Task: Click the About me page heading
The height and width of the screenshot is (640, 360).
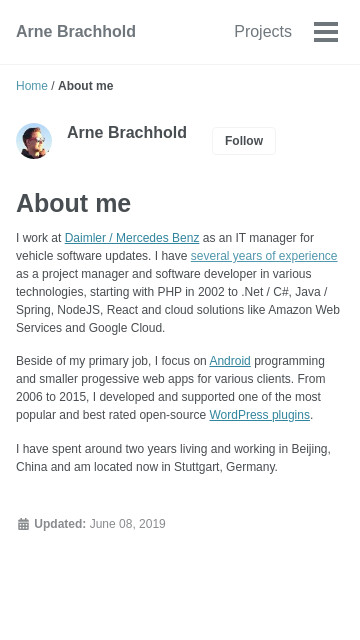Action: [73, 203]
